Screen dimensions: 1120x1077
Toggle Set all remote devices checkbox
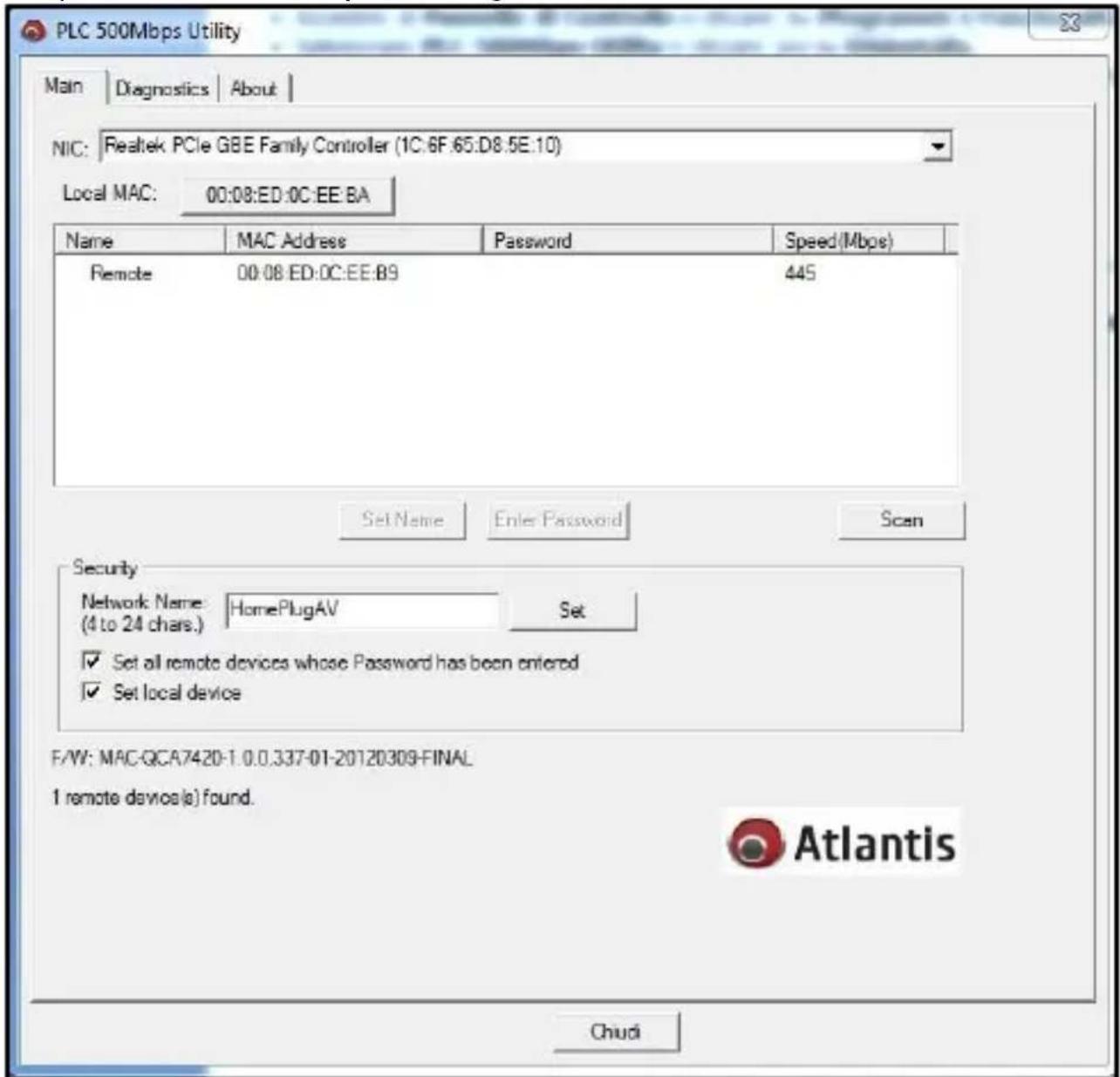[91, 662]
